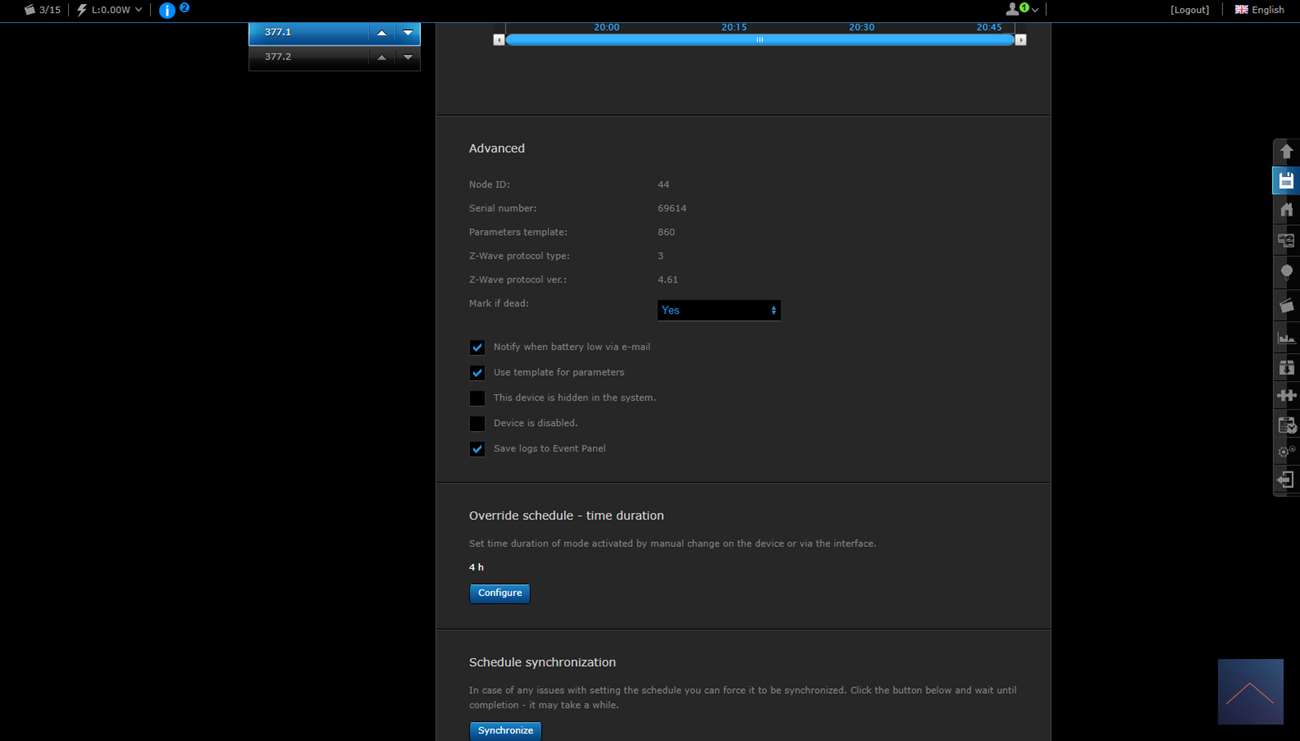The width and height of the screenshot is (1300, 741).
Task: Click the scroll-to-top arrow icon in sidebar
Action: click(1286, 151)
